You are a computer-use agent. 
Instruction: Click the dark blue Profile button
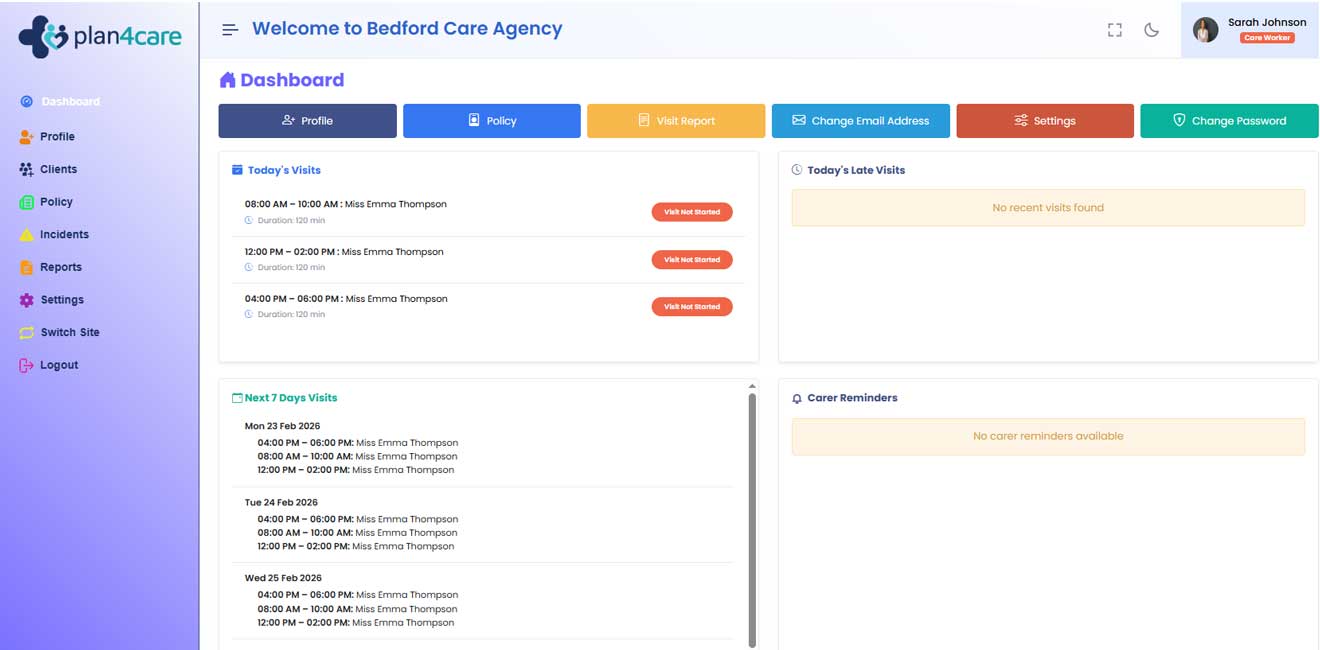307,121
